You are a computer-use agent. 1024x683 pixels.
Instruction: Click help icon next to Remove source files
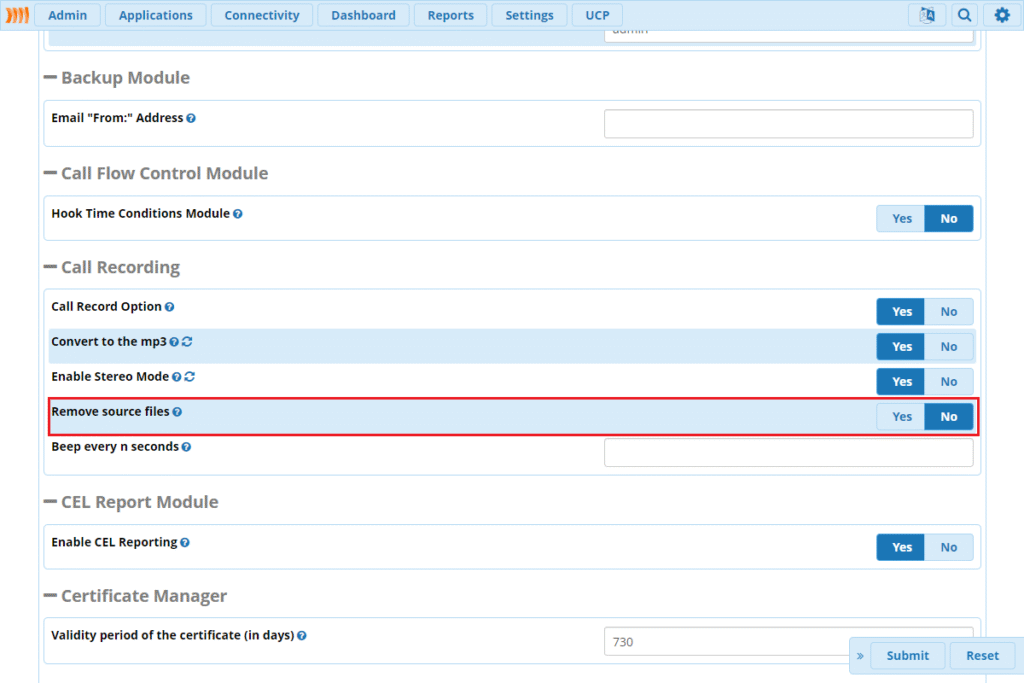(177, 412)
